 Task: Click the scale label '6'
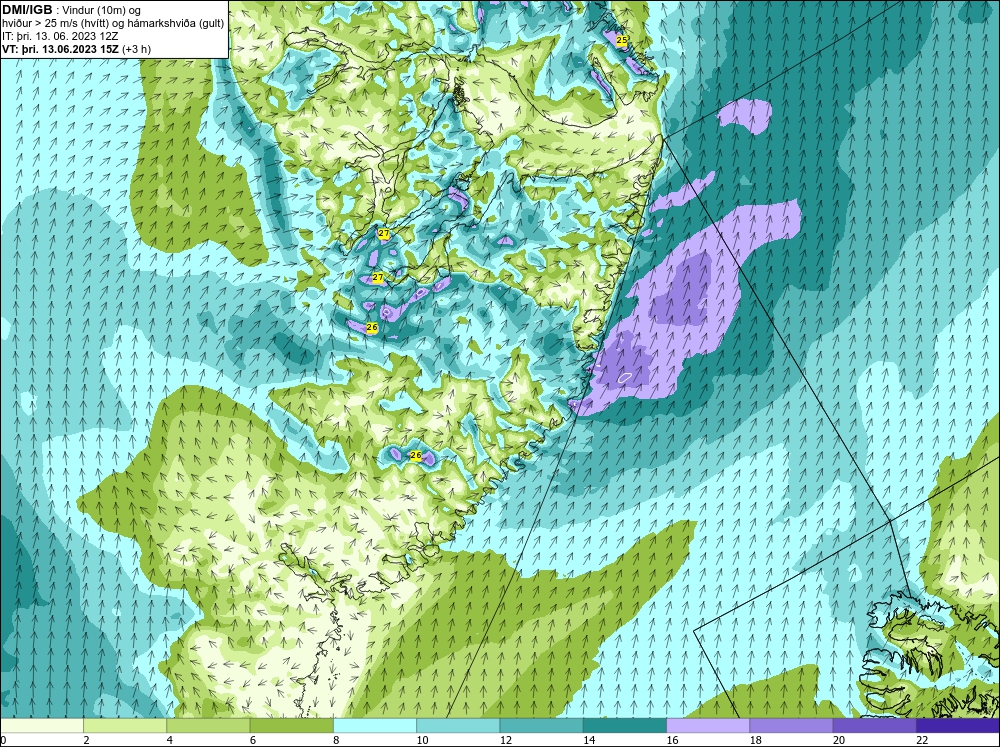coord(253,740)
